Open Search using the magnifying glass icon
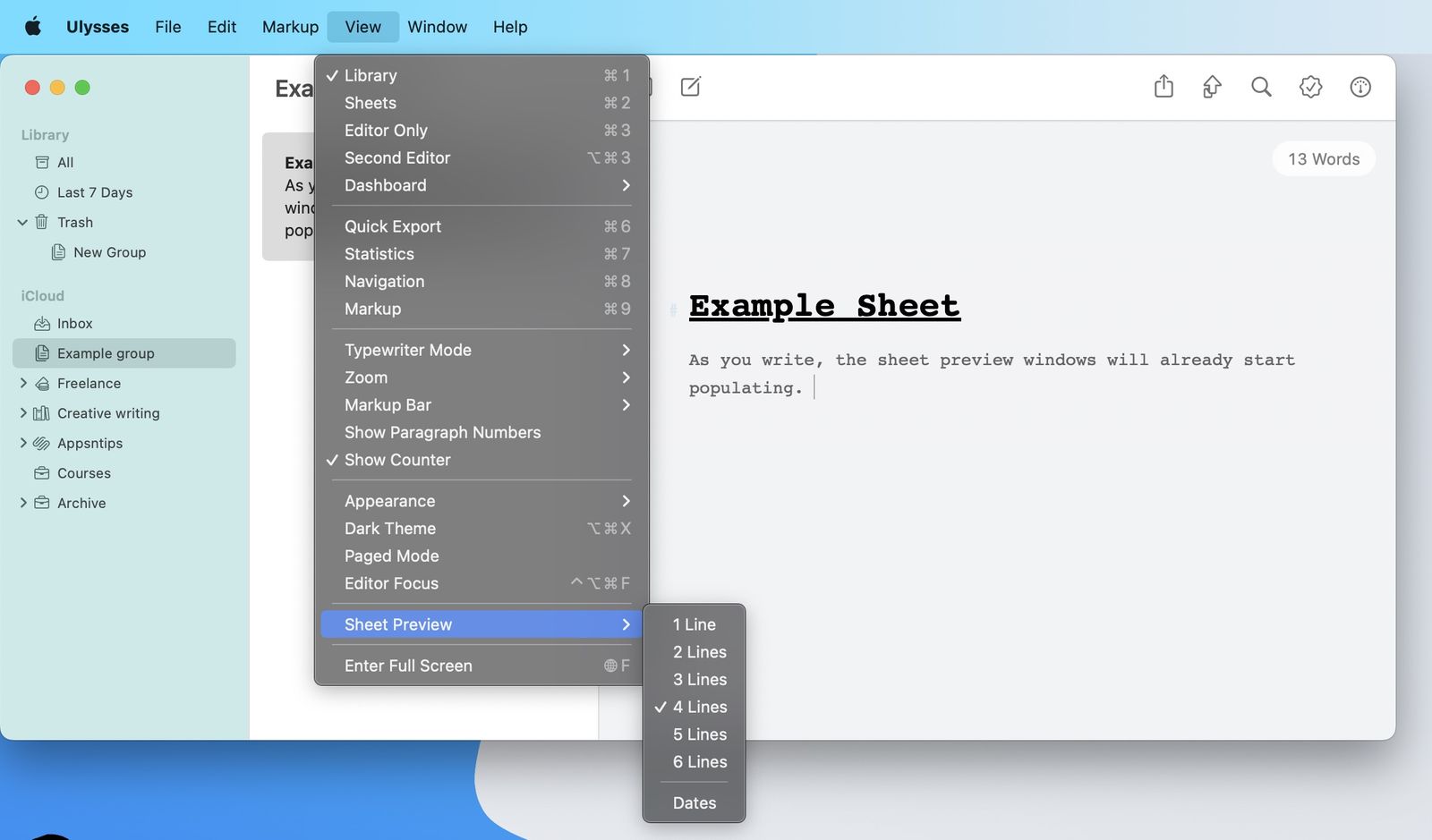 click(x=1261, y=87)
